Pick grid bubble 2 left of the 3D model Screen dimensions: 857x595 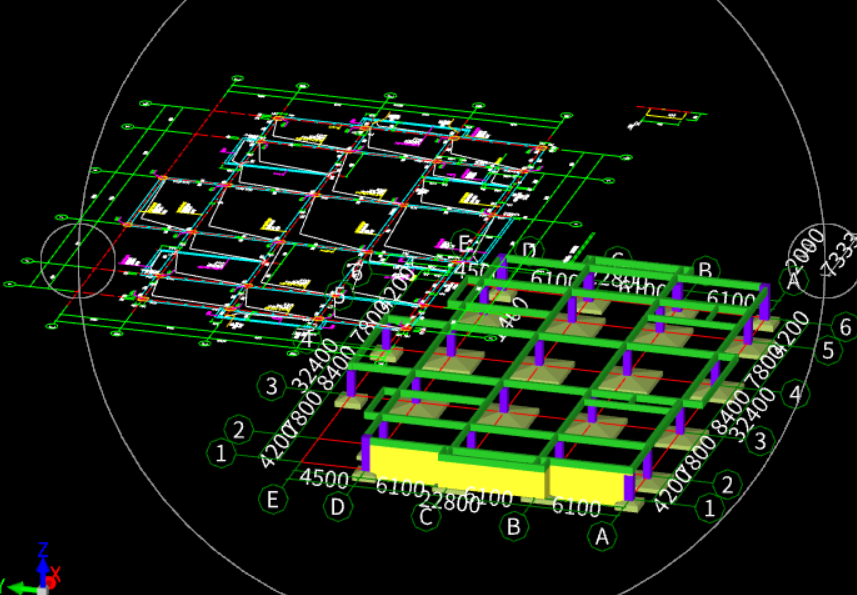point(239,429)
